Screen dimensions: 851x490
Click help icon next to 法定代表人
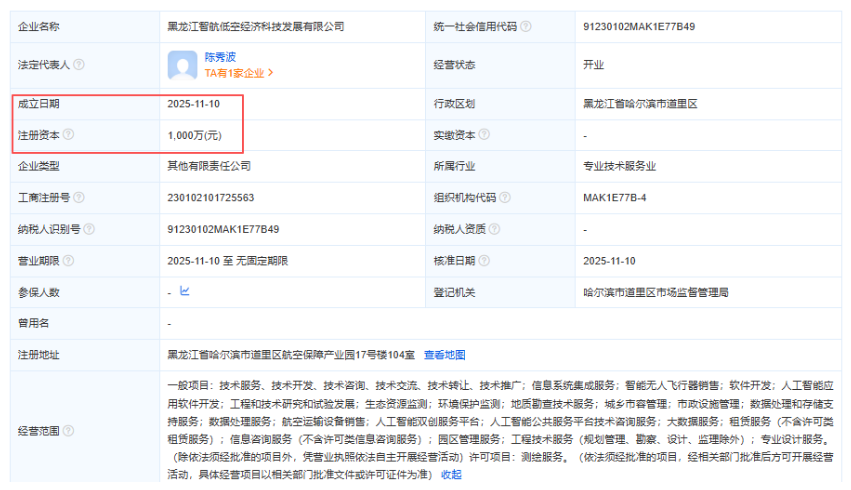tap(79, 65)
